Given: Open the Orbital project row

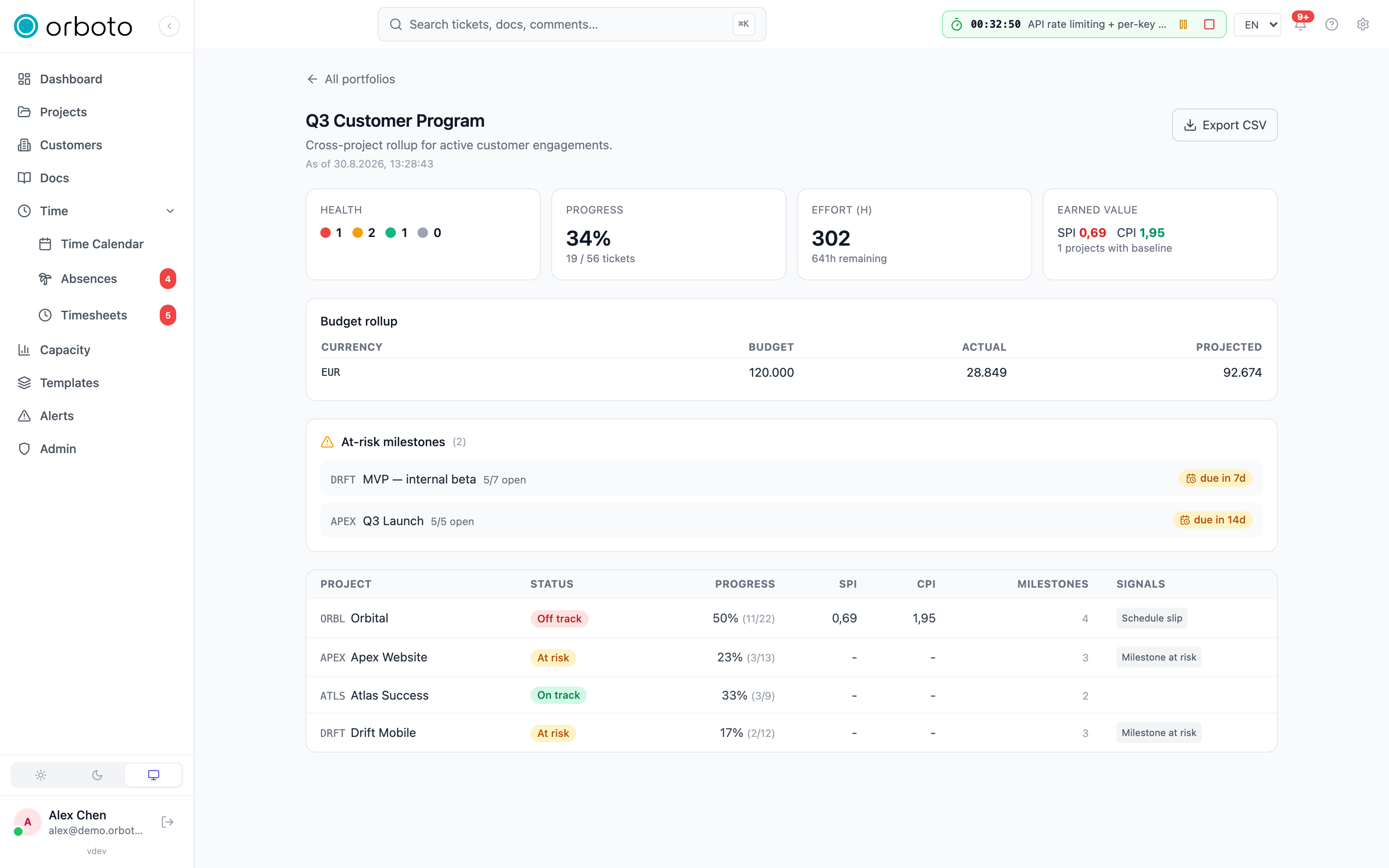Looking at the screenshot, I should pyautogui.click(x=791, y=618).
